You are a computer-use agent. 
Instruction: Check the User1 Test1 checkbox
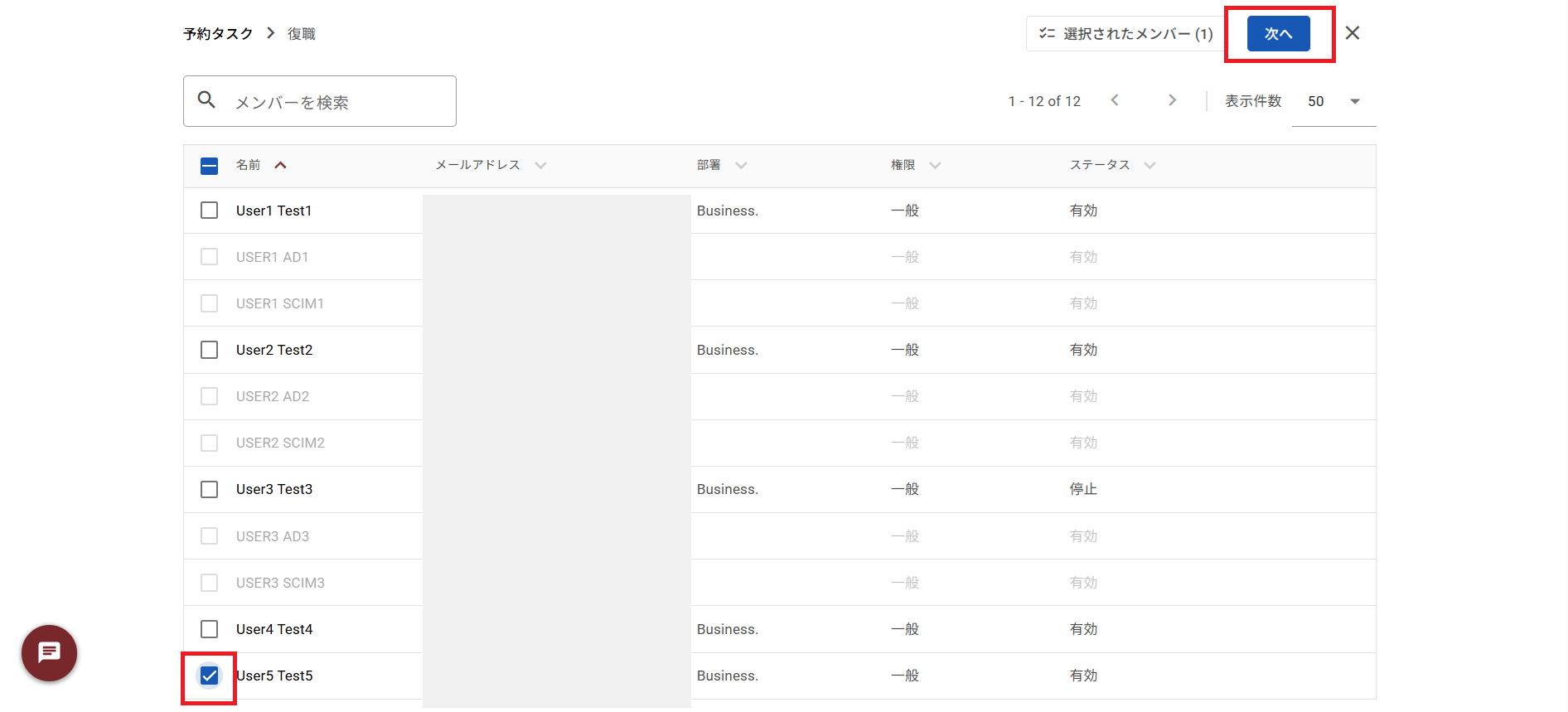[210, 211]
